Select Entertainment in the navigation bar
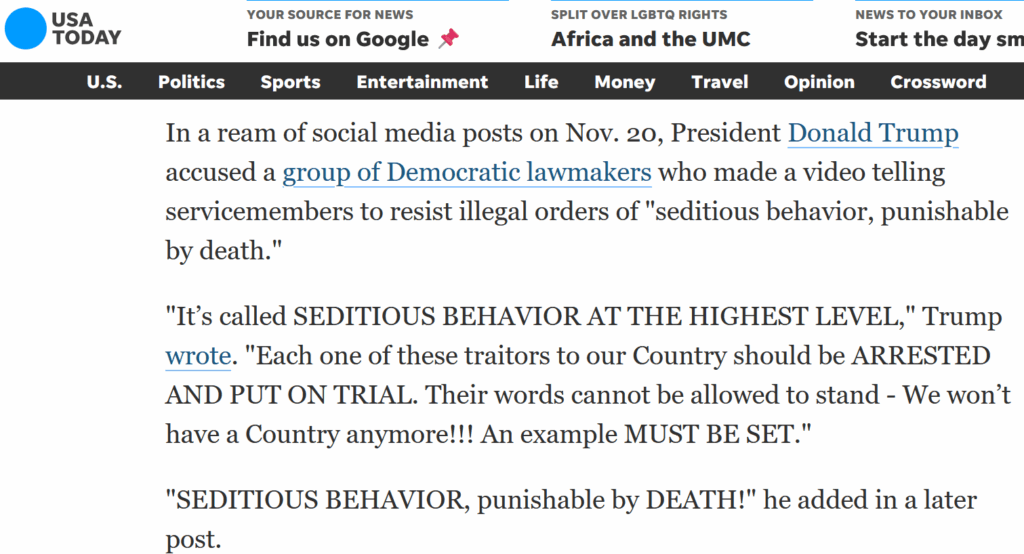 click(x=422, y=82)
